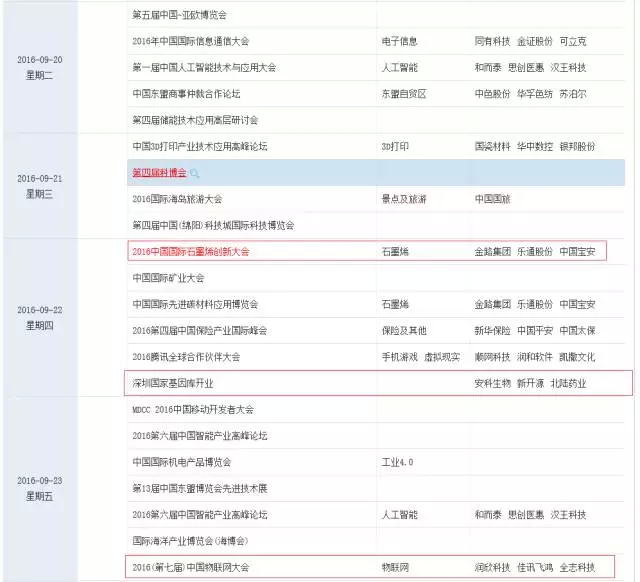Click the 安科生物 stock name

pos(491,383)
